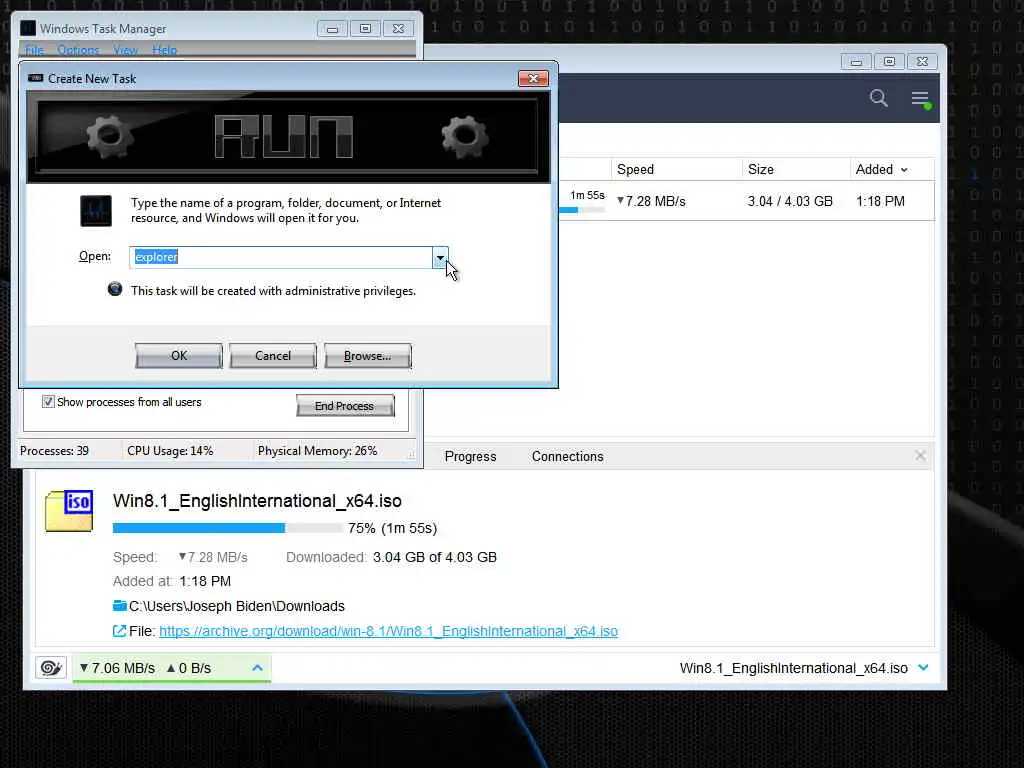Click the folder icon beside Downloads path
This screenshot has width=1024, height=768.
tap(120, 606)
